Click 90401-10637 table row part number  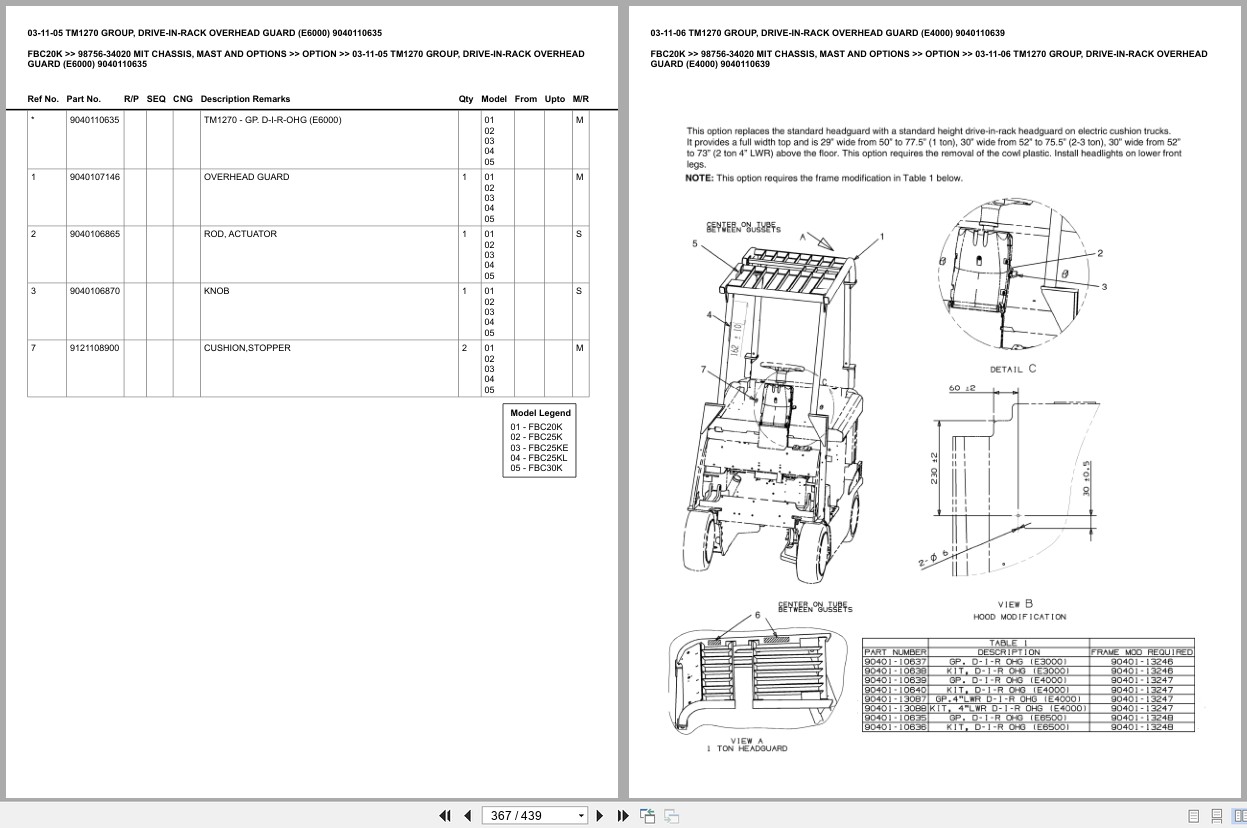point(895,661)
